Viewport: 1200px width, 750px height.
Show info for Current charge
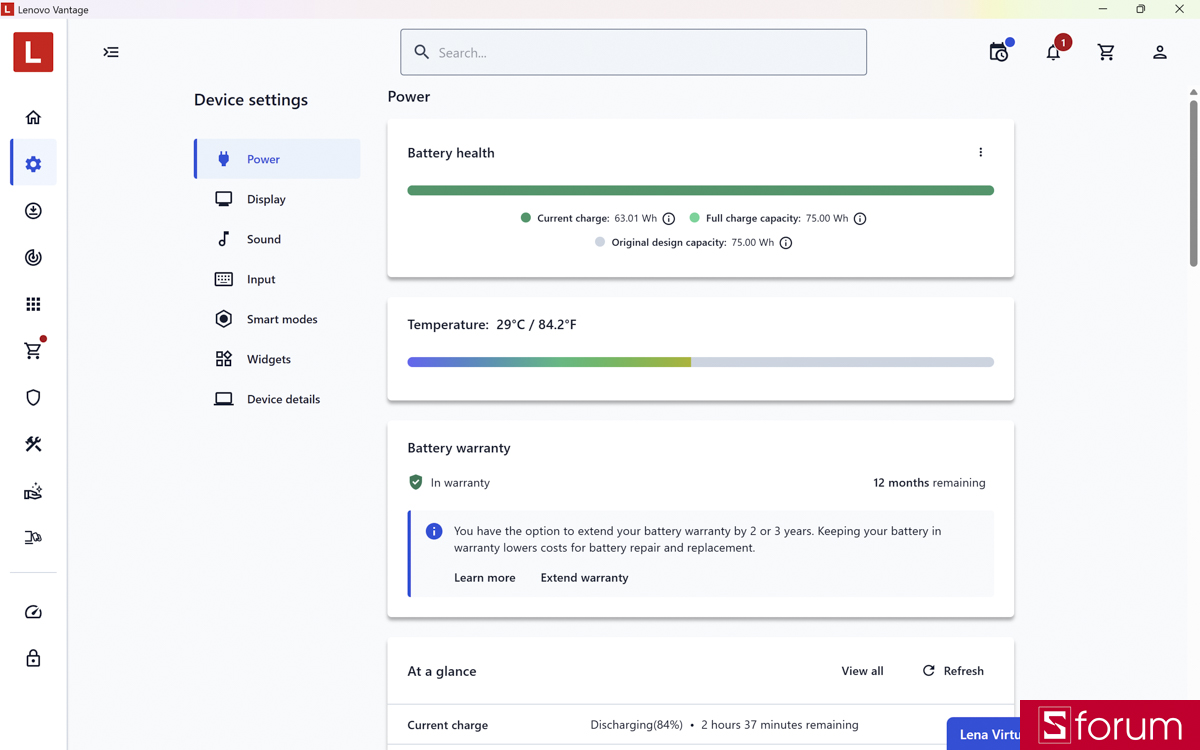[669, 219]
